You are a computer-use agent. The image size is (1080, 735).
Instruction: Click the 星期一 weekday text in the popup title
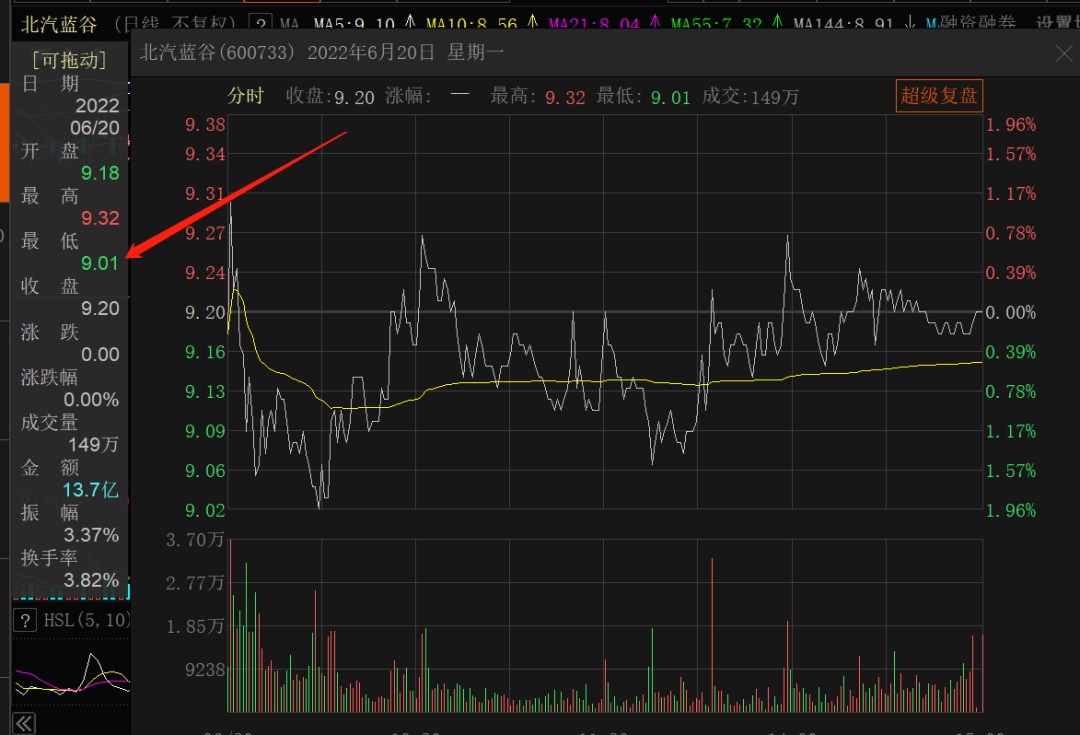tap(476, 52)
